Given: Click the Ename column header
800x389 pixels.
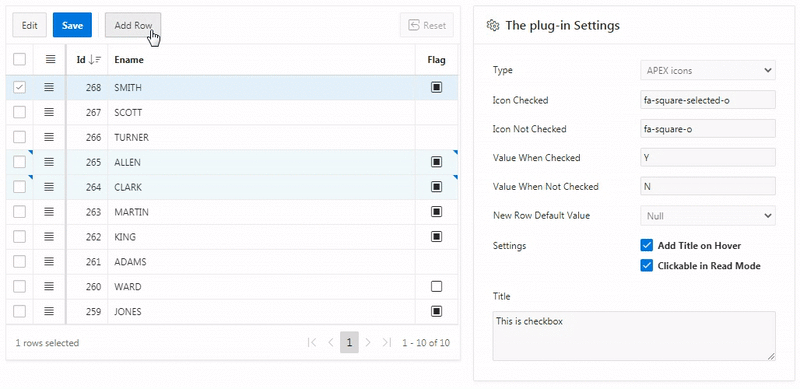Looking at the screenshot, I should coord(129,60).
